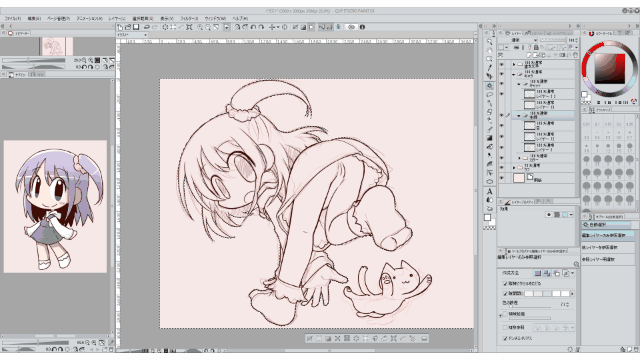Select the third auto-select sub tool
This screenshot has height=360, width=640.
pyautogui.click(x=608, y=247)
